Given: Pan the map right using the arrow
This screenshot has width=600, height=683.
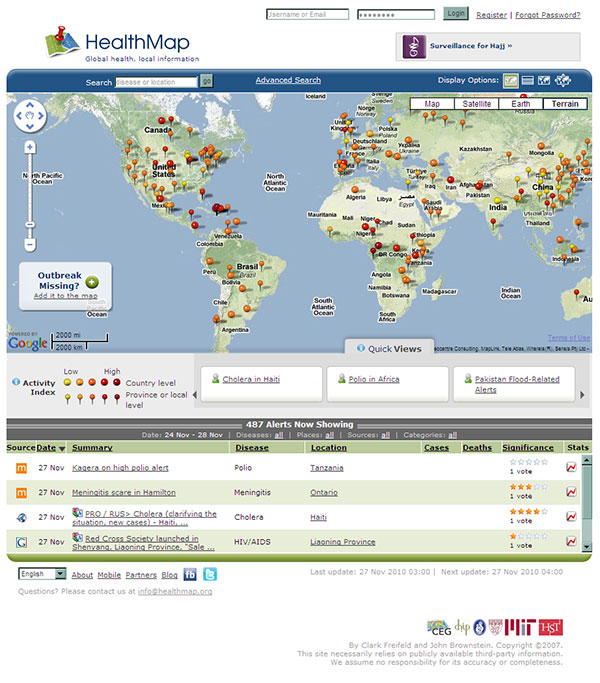Looking at the screenshot, I should coord(41,116).
